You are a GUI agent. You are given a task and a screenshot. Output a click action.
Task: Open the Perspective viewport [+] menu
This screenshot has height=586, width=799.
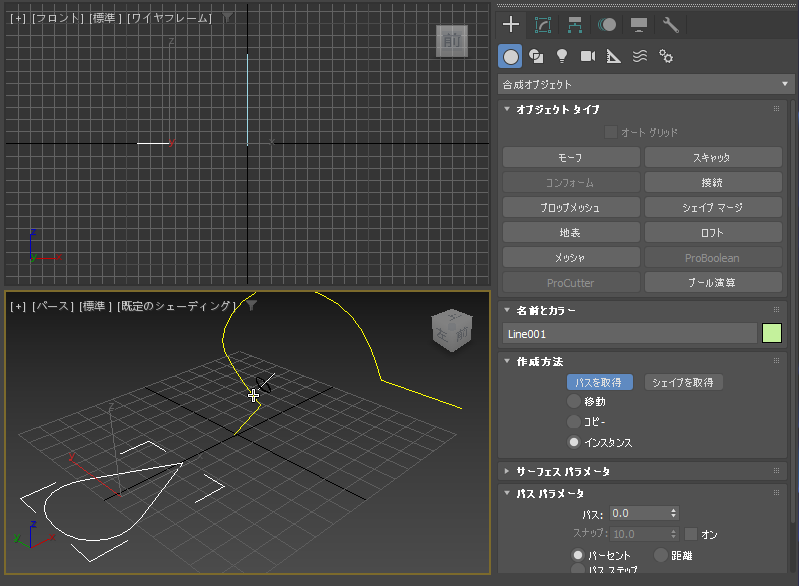pyautogui.click(x=18, y=306)
